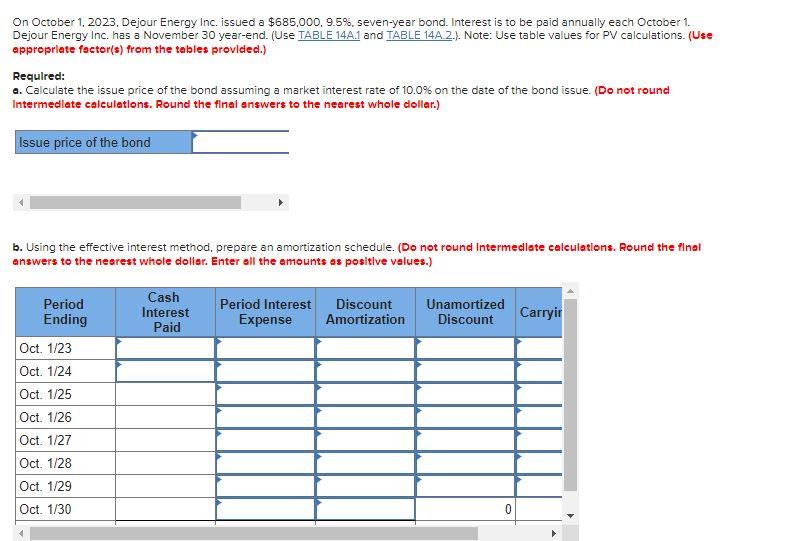
Task: Click the Period Ending column header
Action: (65, 312)
